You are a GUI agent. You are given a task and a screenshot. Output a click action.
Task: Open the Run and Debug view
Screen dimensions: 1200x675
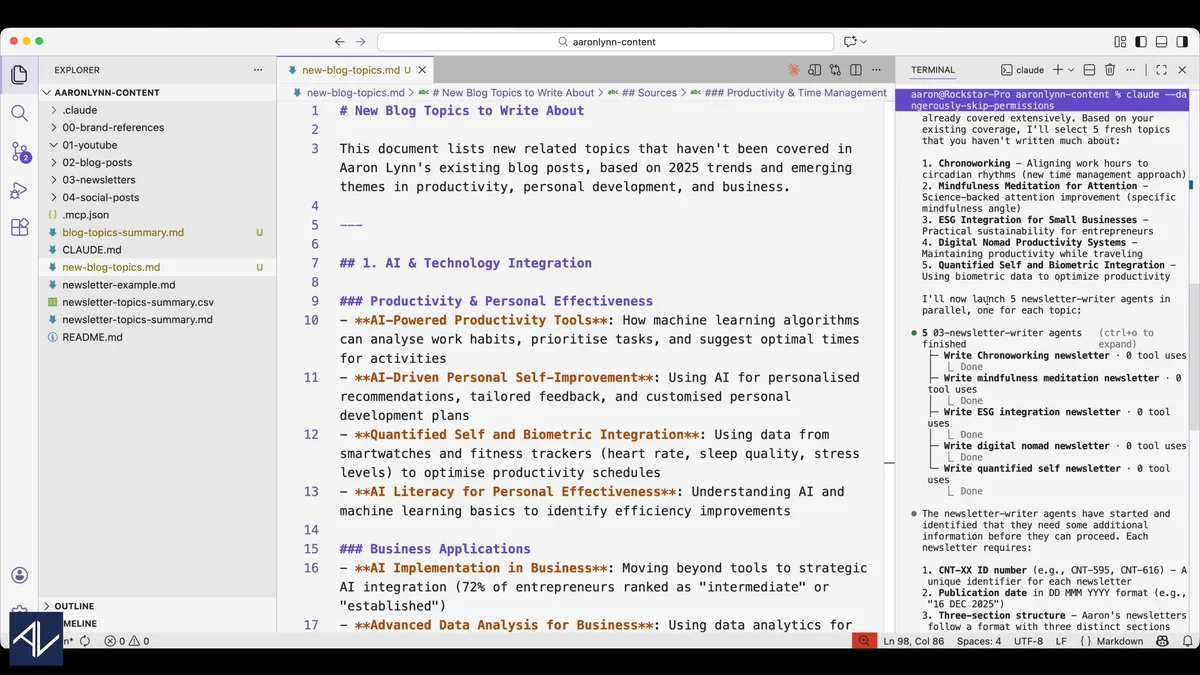click(x=19, y=189)
